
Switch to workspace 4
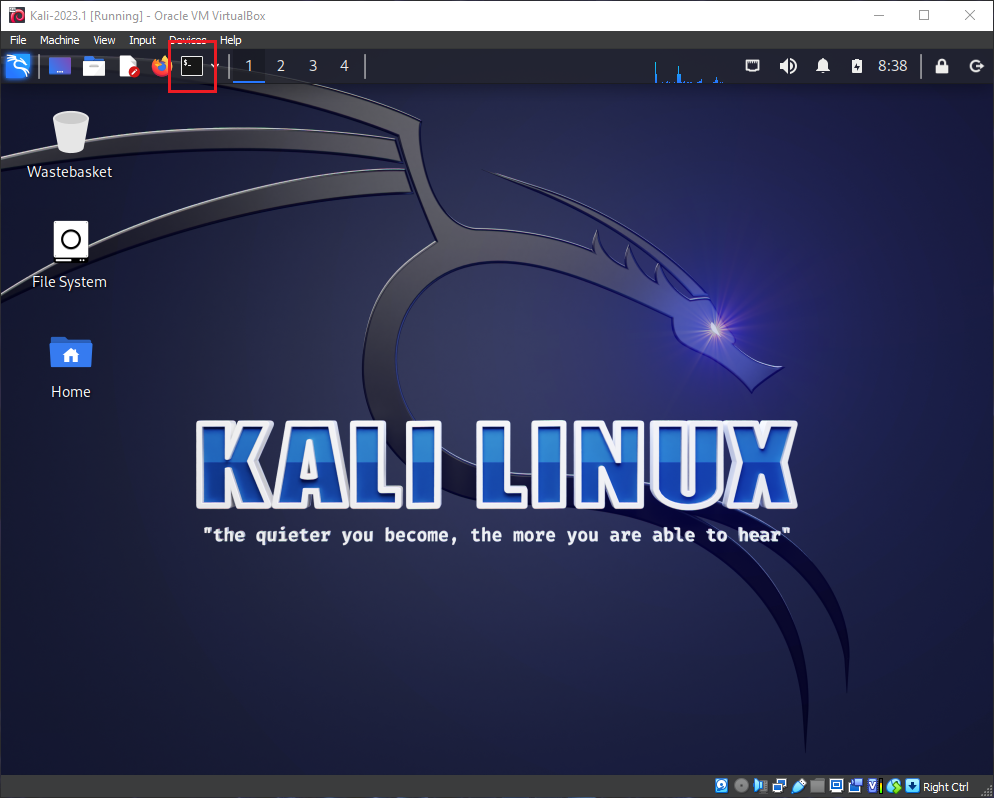pyautogui.click(x=344, y=66)
